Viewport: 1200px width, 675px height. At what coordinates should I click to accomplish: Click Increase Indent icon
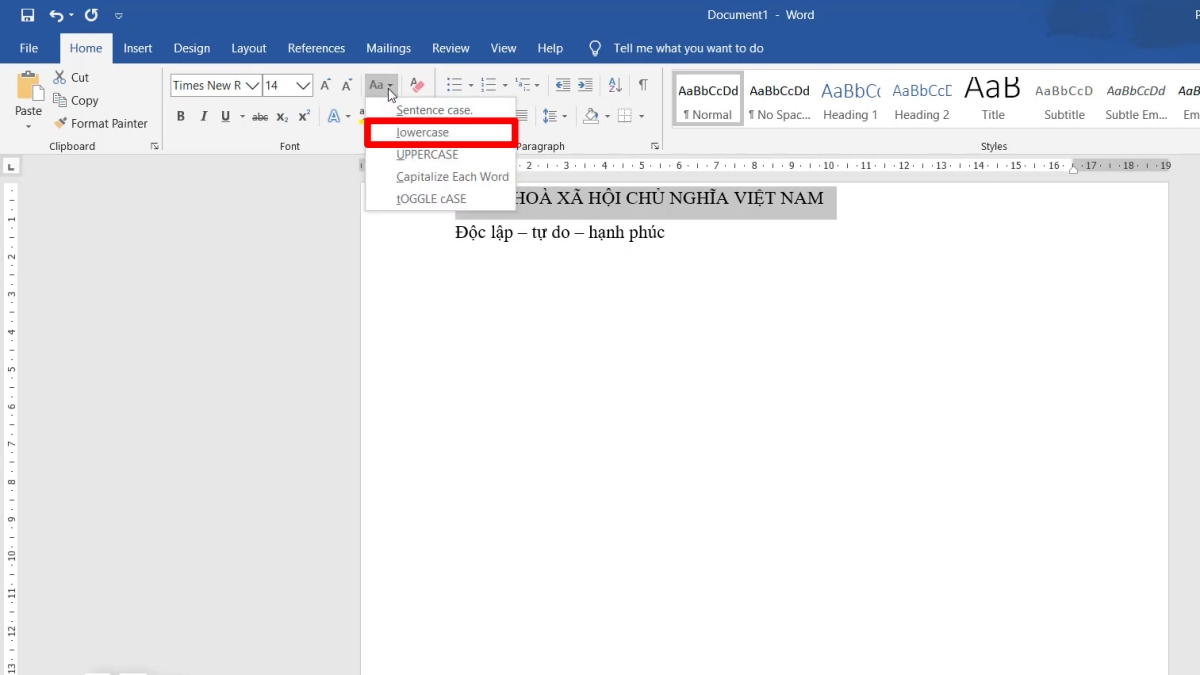point(586,86)
